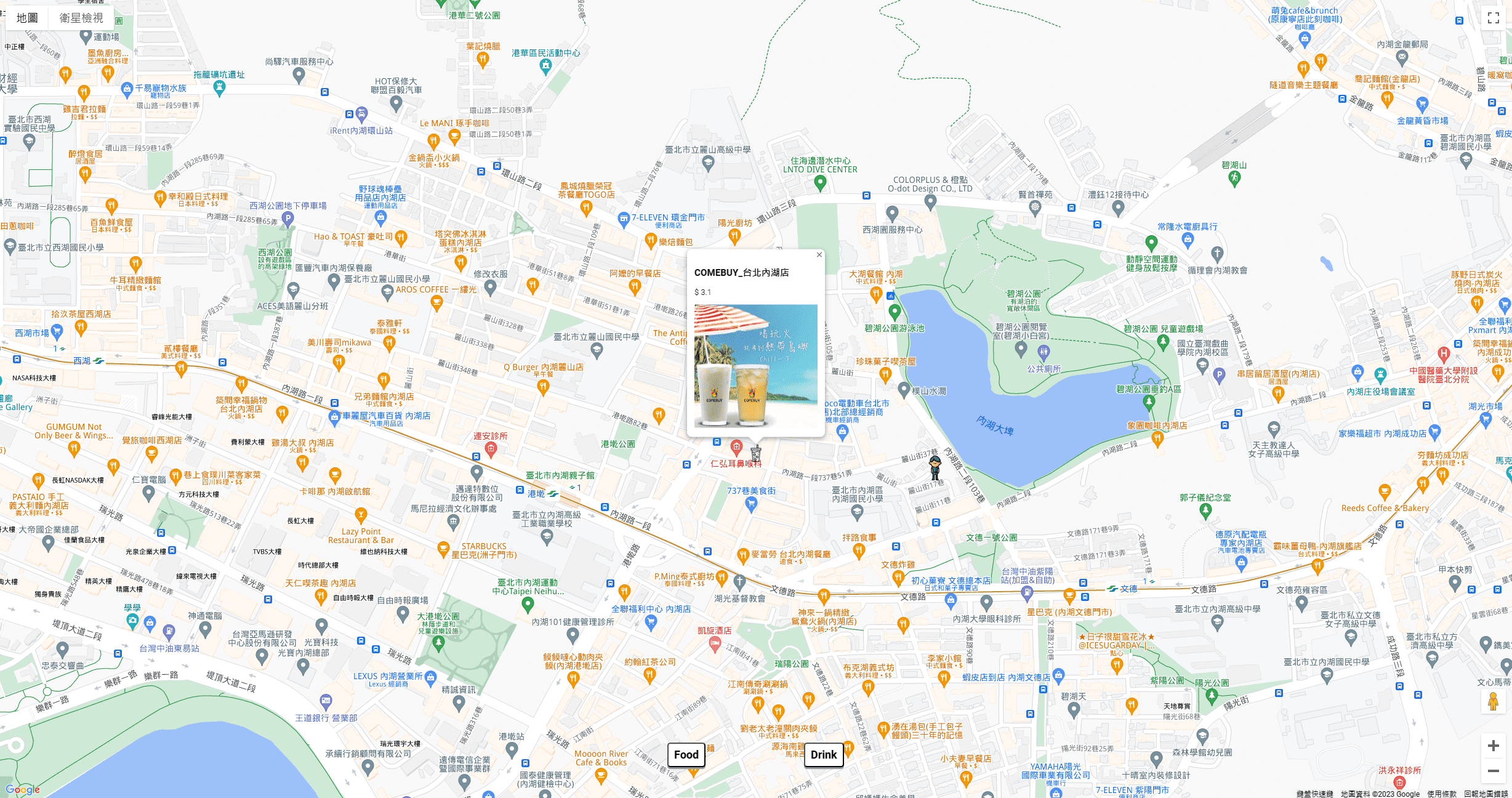
Task: Click the Drink filter button
Action: click(824, 755)
